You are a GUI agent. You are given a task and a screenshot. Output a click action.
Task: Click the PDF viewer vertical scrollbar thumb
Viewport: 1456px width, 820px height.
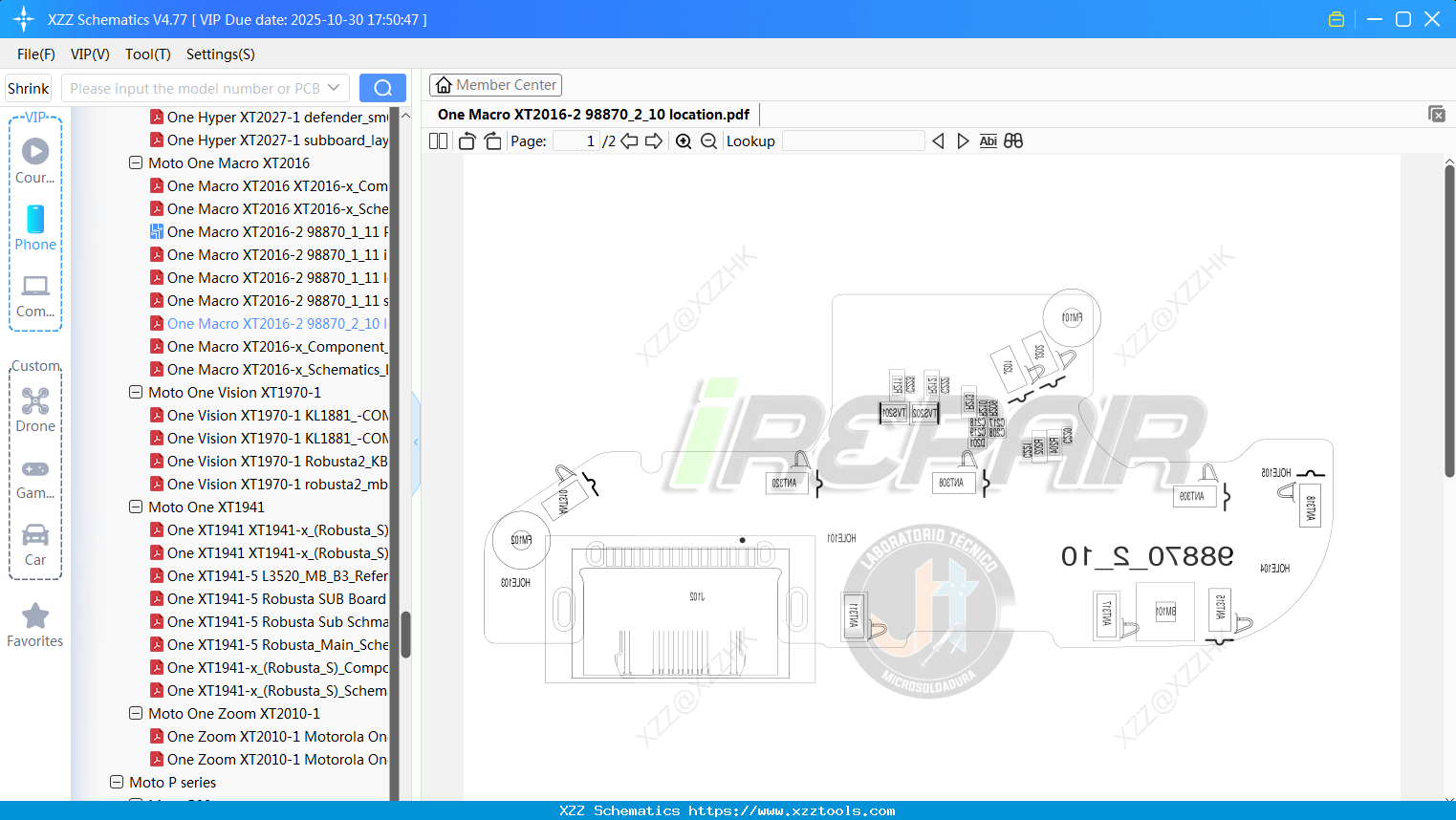[1449, 321]
